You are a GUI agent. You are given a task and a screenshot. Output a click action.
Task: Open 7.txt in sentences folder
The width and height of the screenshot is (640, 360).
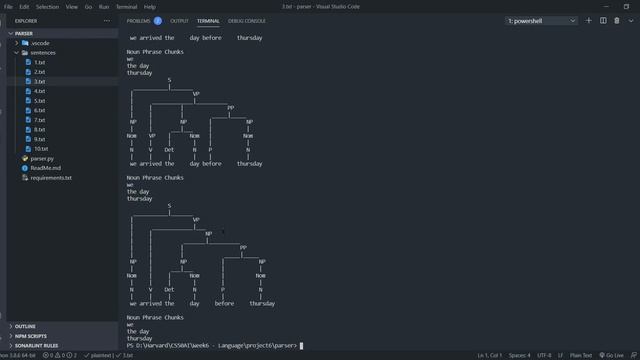point(39,120)
